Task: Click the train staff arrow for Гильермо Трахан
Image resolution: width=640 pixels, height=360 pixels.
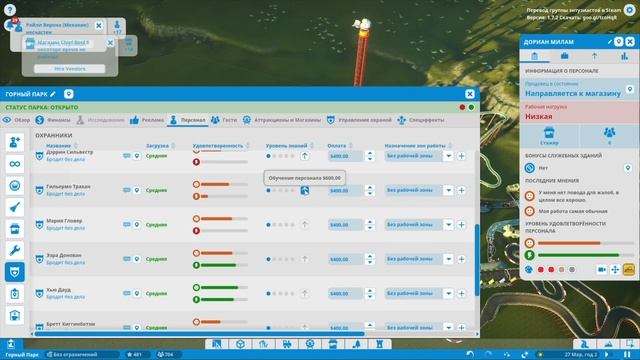Action: [304, 190]
